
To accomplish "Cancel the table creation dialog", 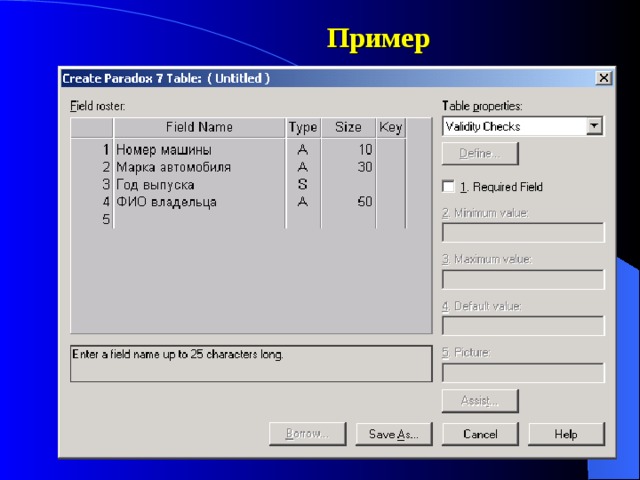I will pyautogui.click(x=480, y=433).
